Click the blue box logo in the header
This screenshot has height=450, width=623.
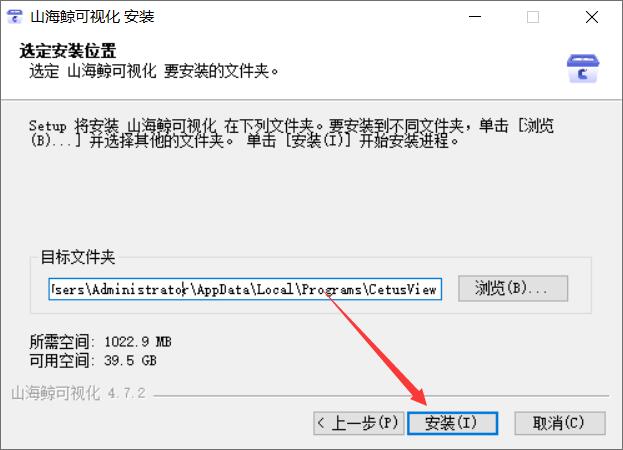(x=583, y=69)
